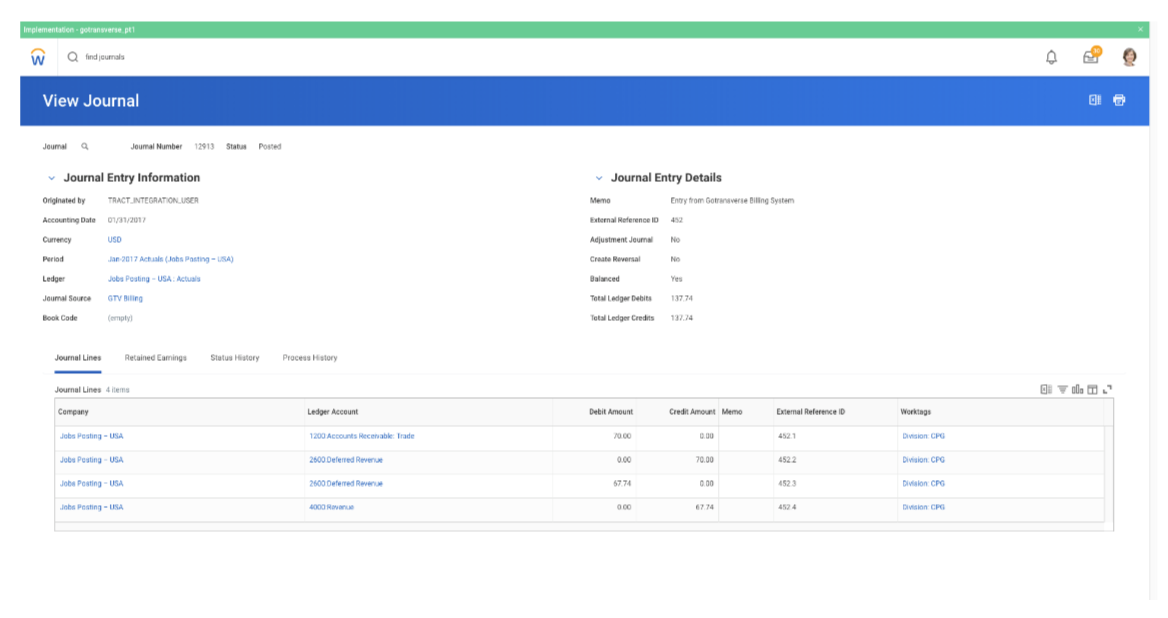Image resolution: width=1168 pixels, height=618 pixels.
Task: Print the View Journal page
Action: [x=1118, y=100]
